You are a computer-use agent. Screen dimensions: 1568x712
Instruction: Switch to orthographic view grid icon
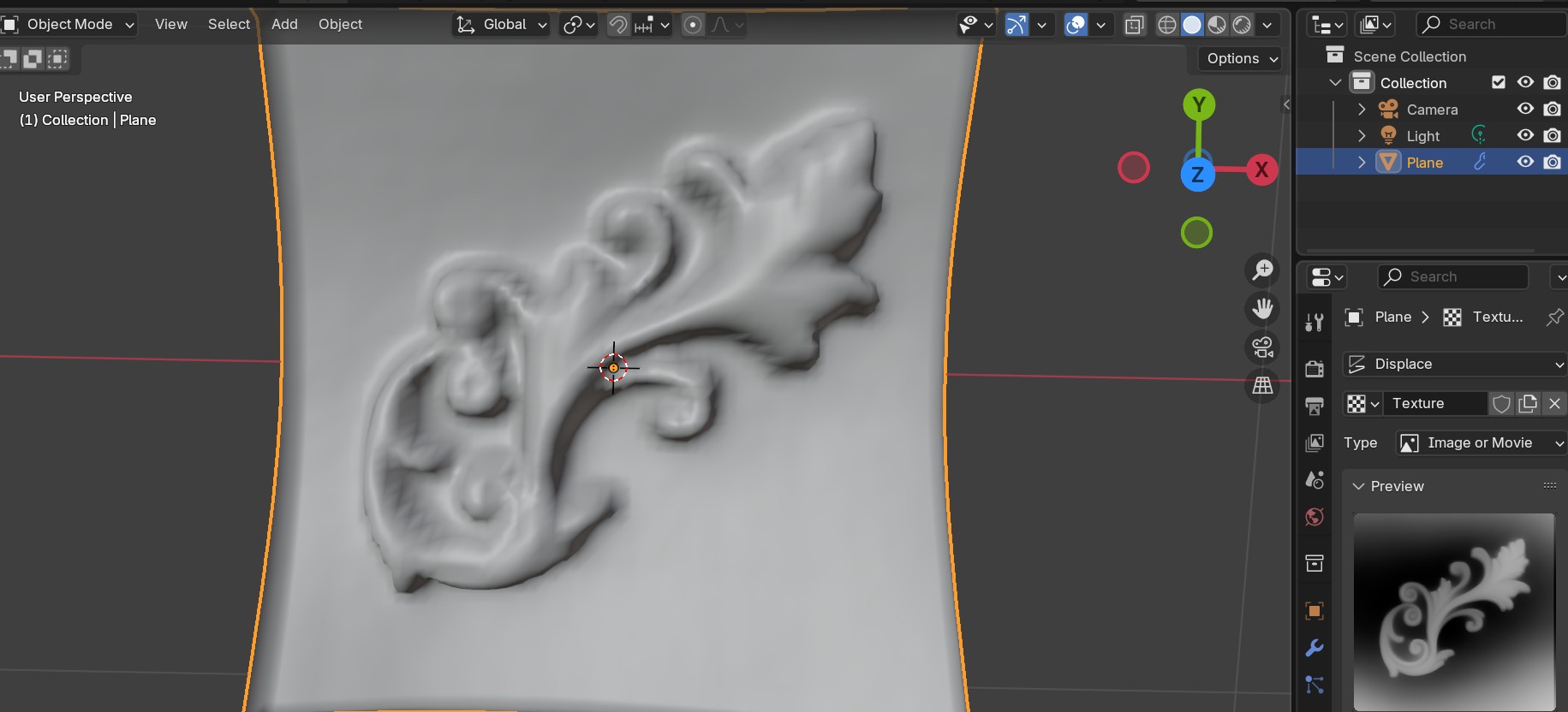pos(1262,386)
